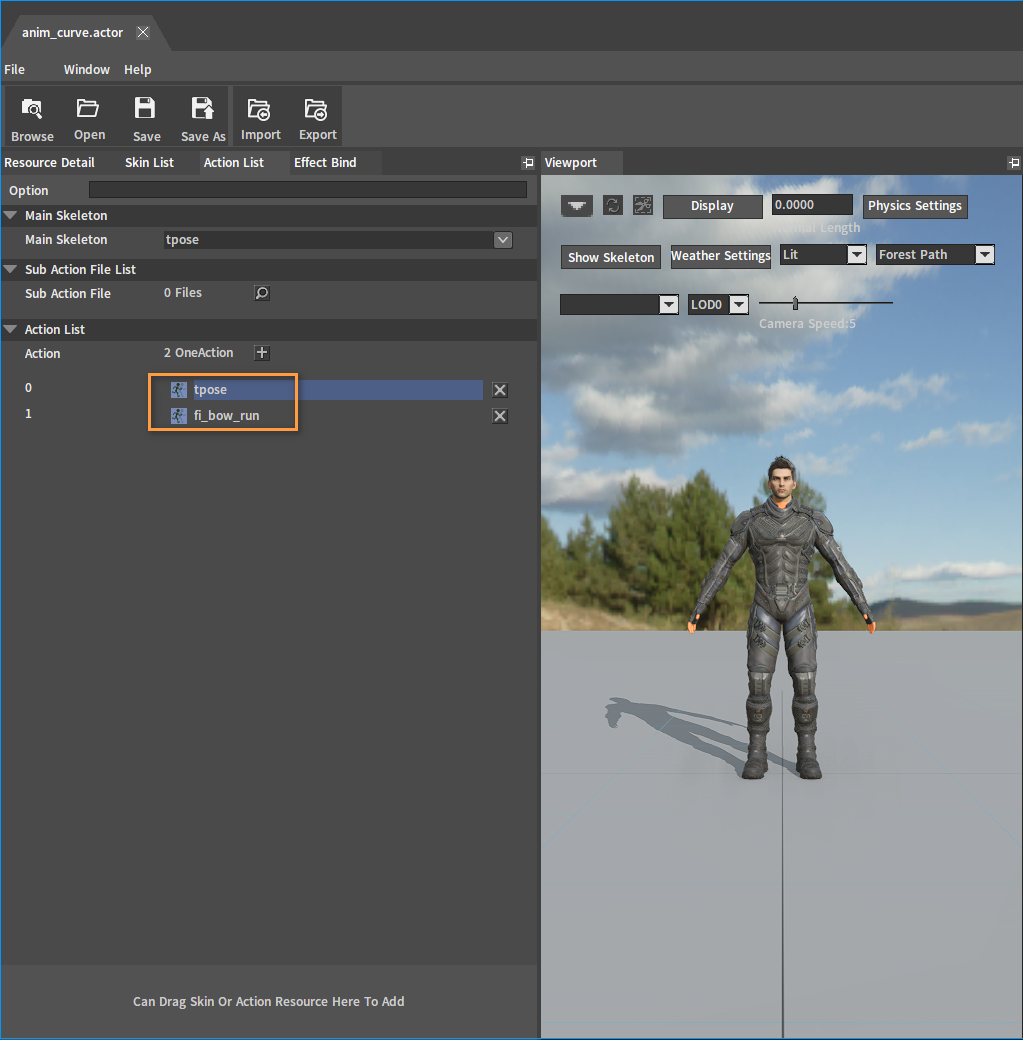1023x1040 pixels.
Task: Collapse the Action List section
Action: (11, 329)
